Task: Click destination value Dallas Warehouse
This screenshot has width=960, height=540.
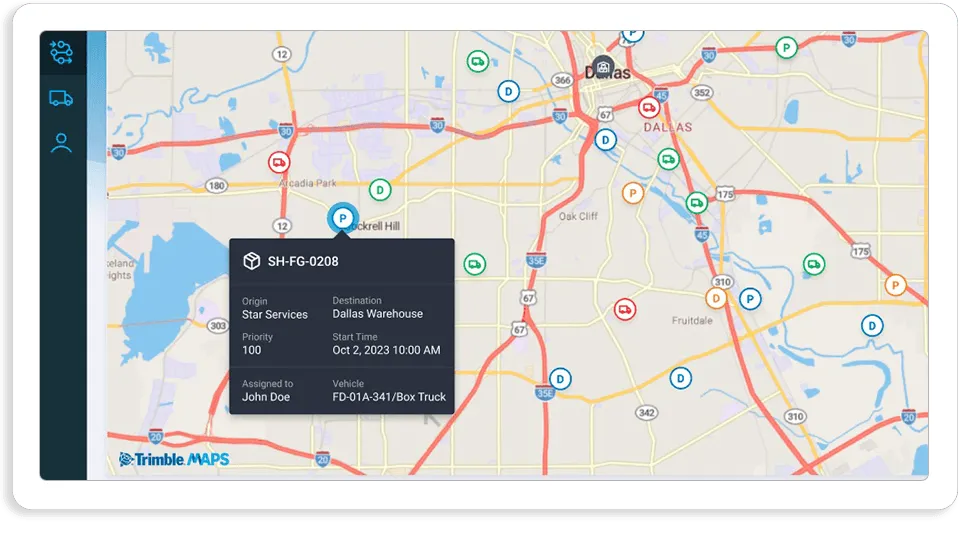Action: click(x=378, y=314)
